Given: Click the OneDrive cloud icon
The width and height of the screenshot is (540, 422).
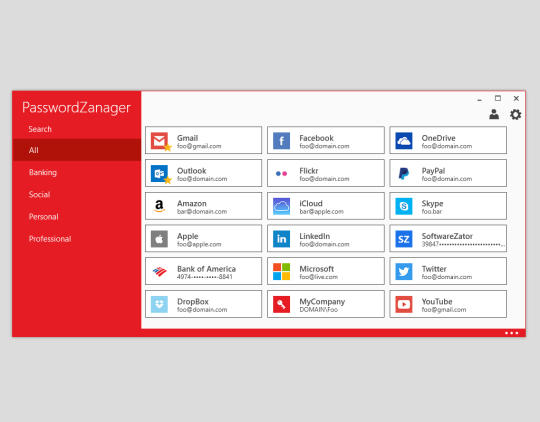Looking at the screenshot, I should (x=404, y=141).
